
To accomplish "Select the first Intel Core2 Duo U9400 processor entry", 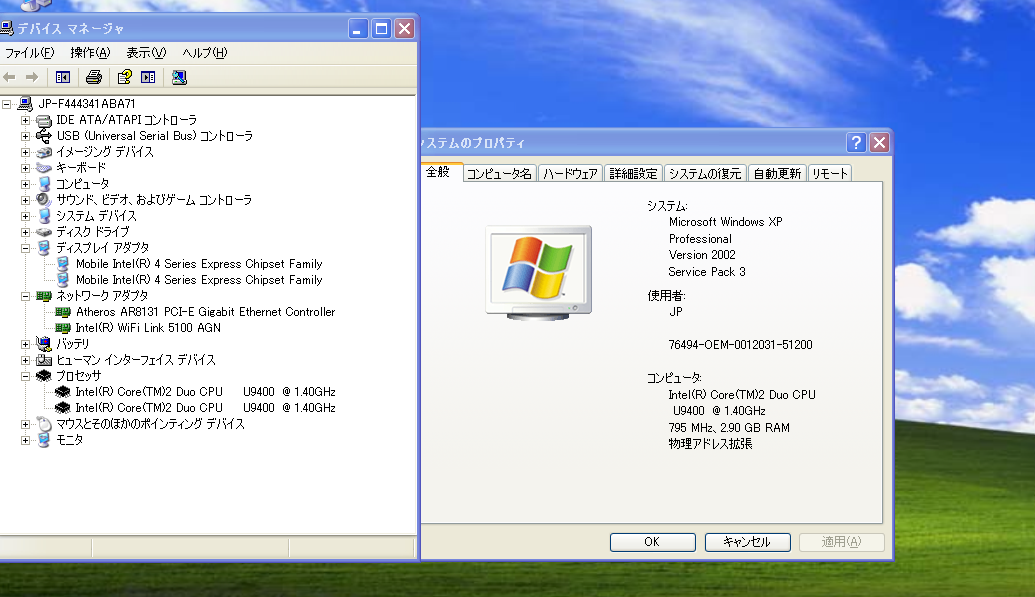I will [x=205, y=392].
